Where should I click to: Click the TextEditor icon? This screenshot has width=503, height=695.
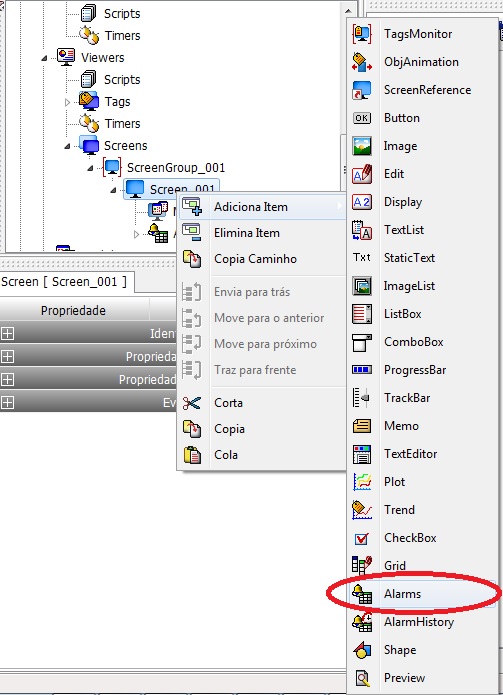(x=362, y=454)
